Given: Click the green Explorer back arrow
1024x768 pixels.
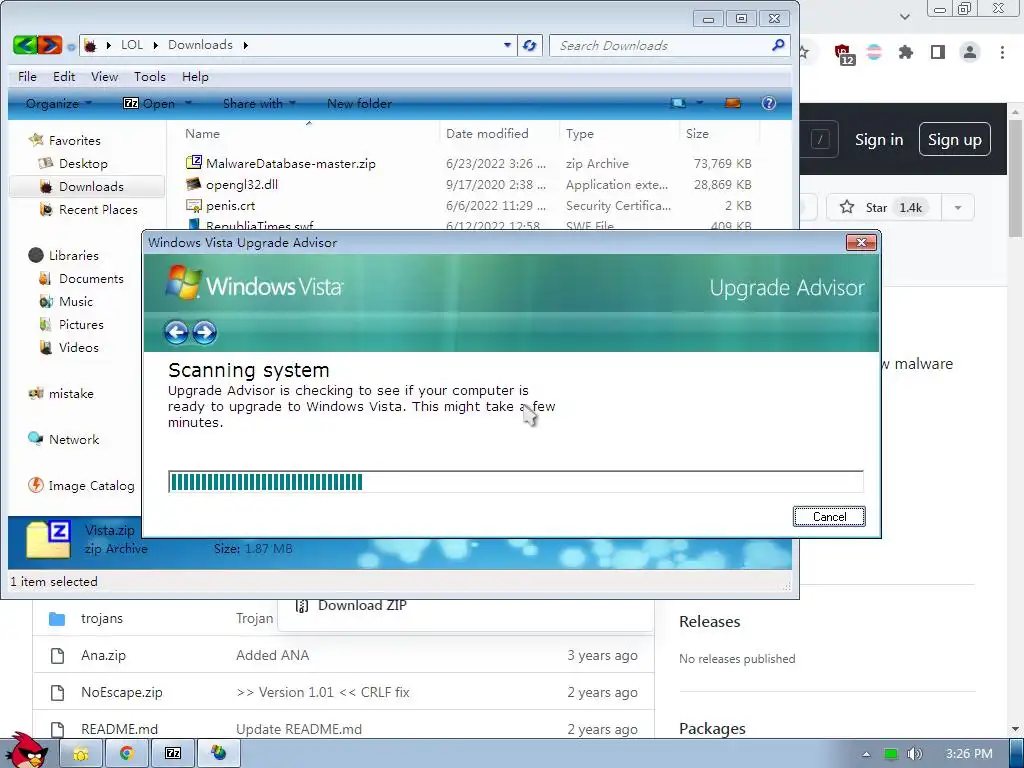Looking at the screenshot, I should click(24, 45).
